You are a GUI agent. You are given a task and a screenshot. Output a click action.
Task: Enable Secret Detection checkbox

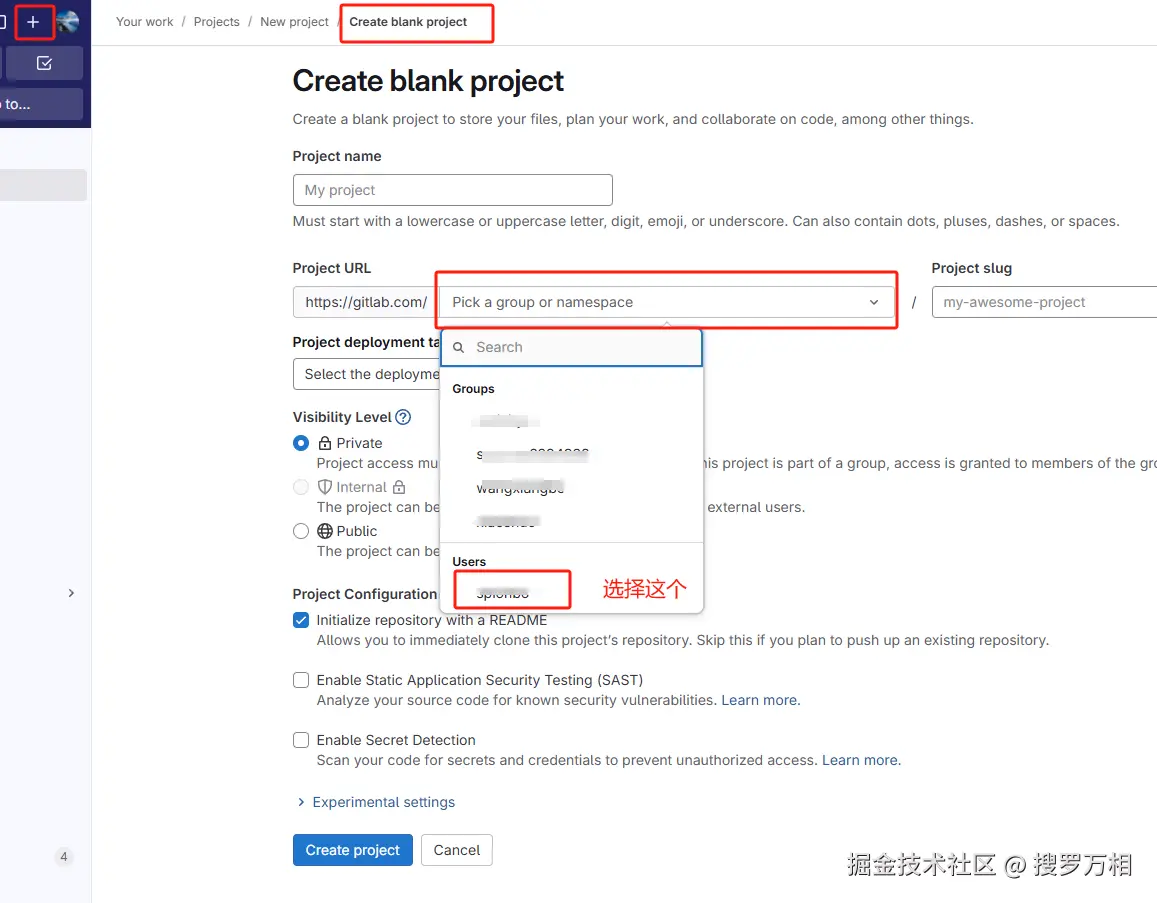pos(300,740)
